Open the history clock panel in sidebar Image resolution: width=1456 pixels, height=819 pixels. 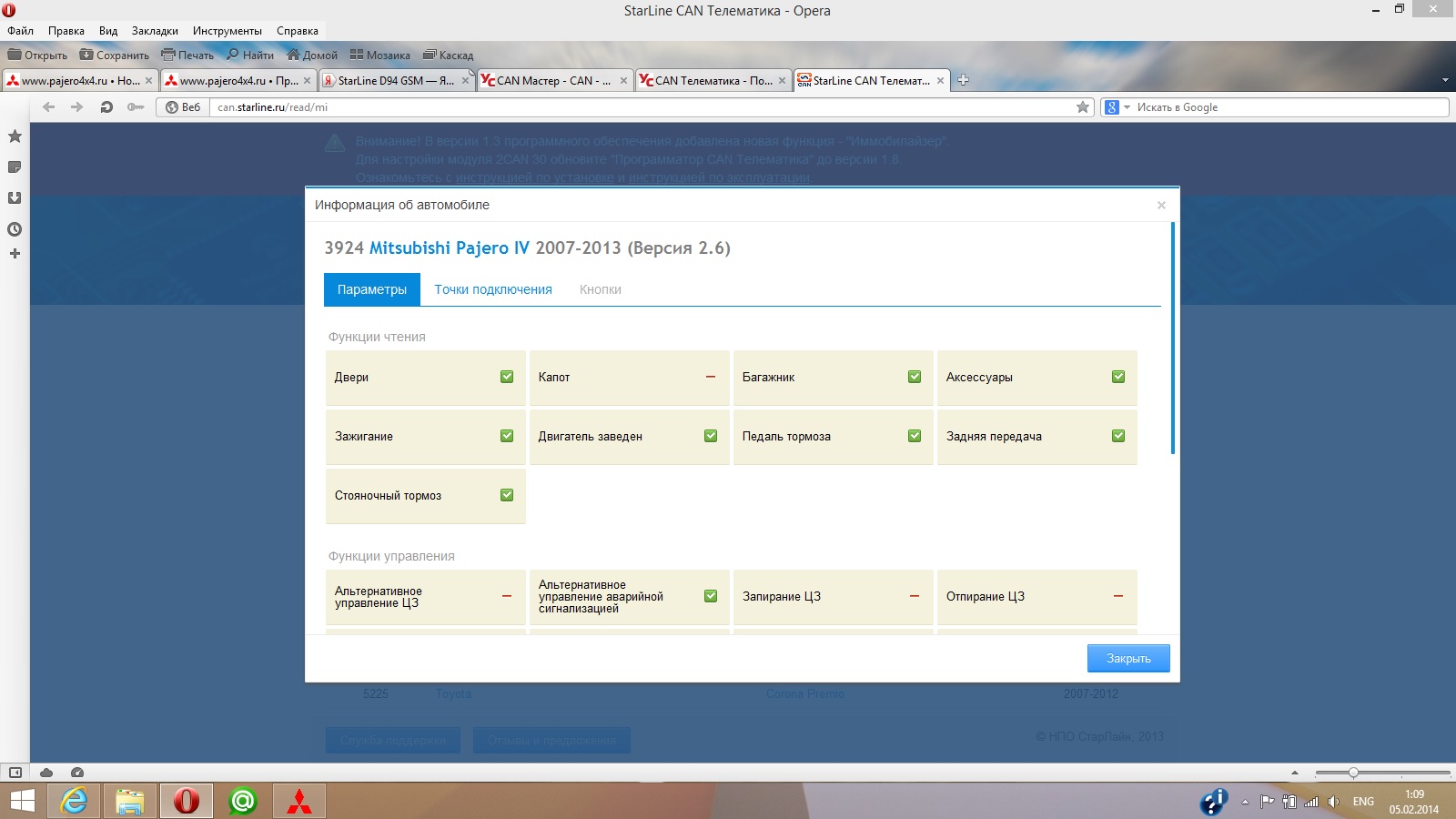tap(15, 229)
